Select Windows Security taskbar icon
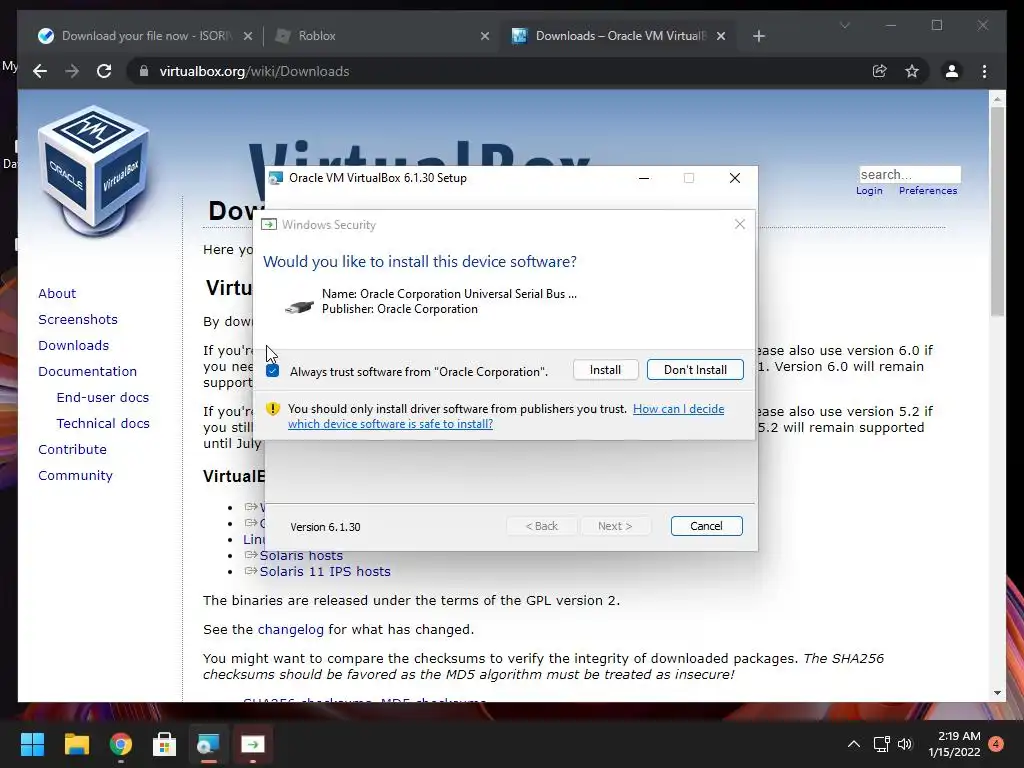The image size is (1024, 768). (x=253, y=744)
